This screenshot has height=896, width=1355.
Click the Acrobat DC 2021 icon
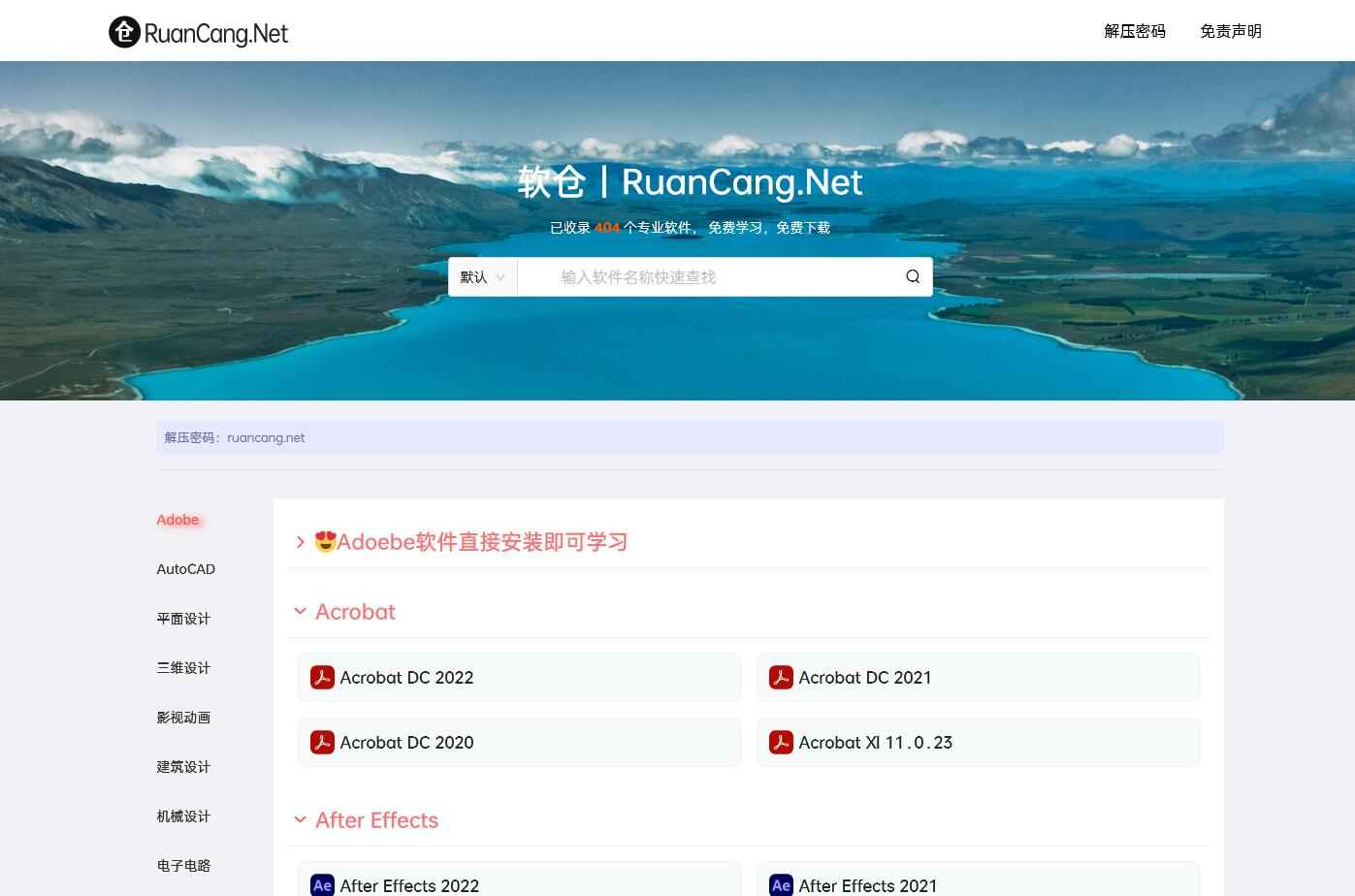coord(781,678)
